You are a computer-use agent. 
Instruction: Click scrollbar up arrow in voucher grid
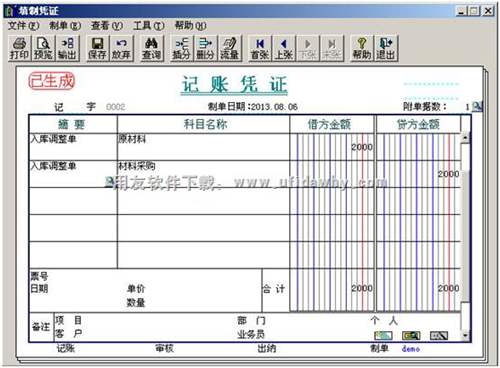point(465,137)
